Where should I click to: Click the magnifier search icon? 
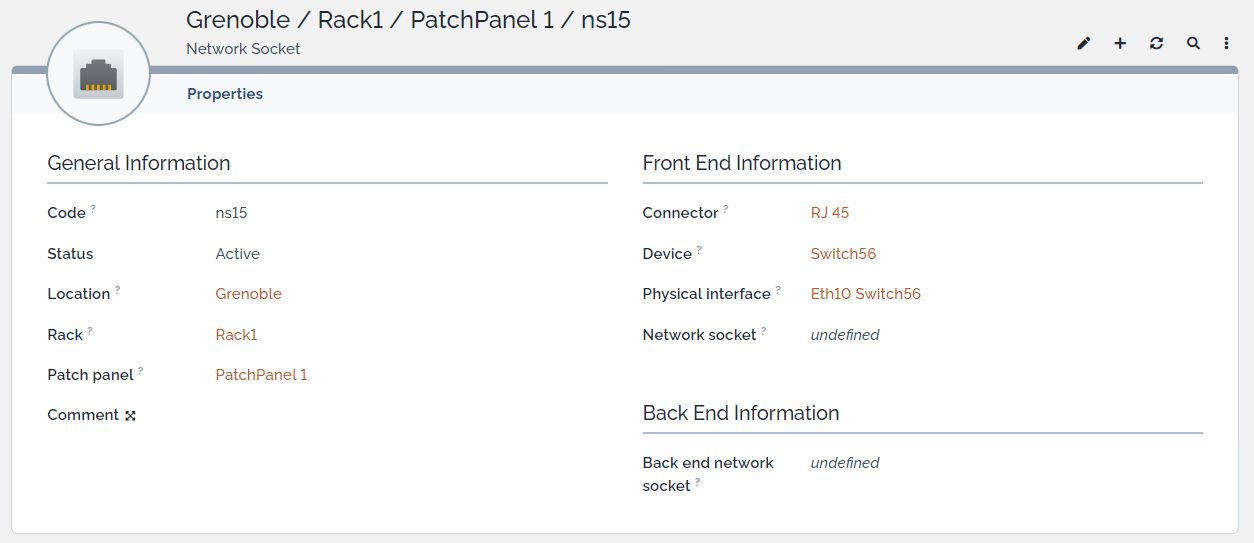[1193, 44]
